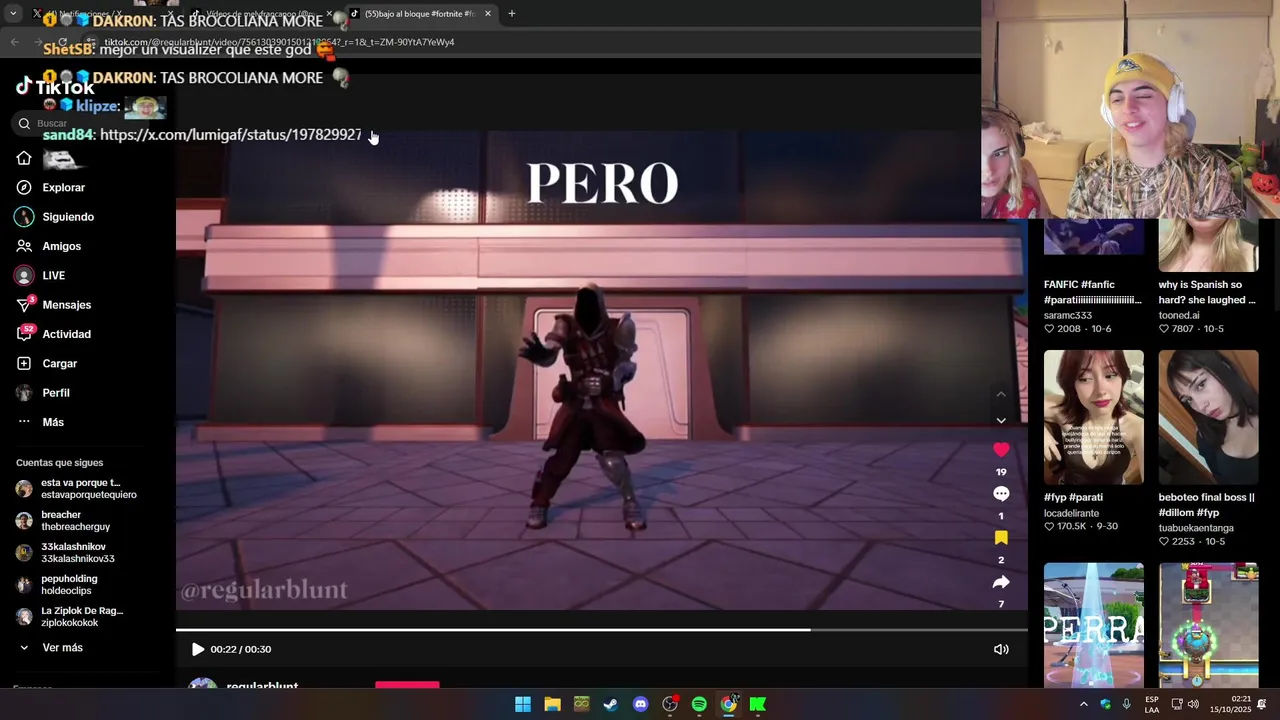Open the PERRA text video thumbnail
The height and width of the screenshot is (720, 1280).
pos(1094,625)
